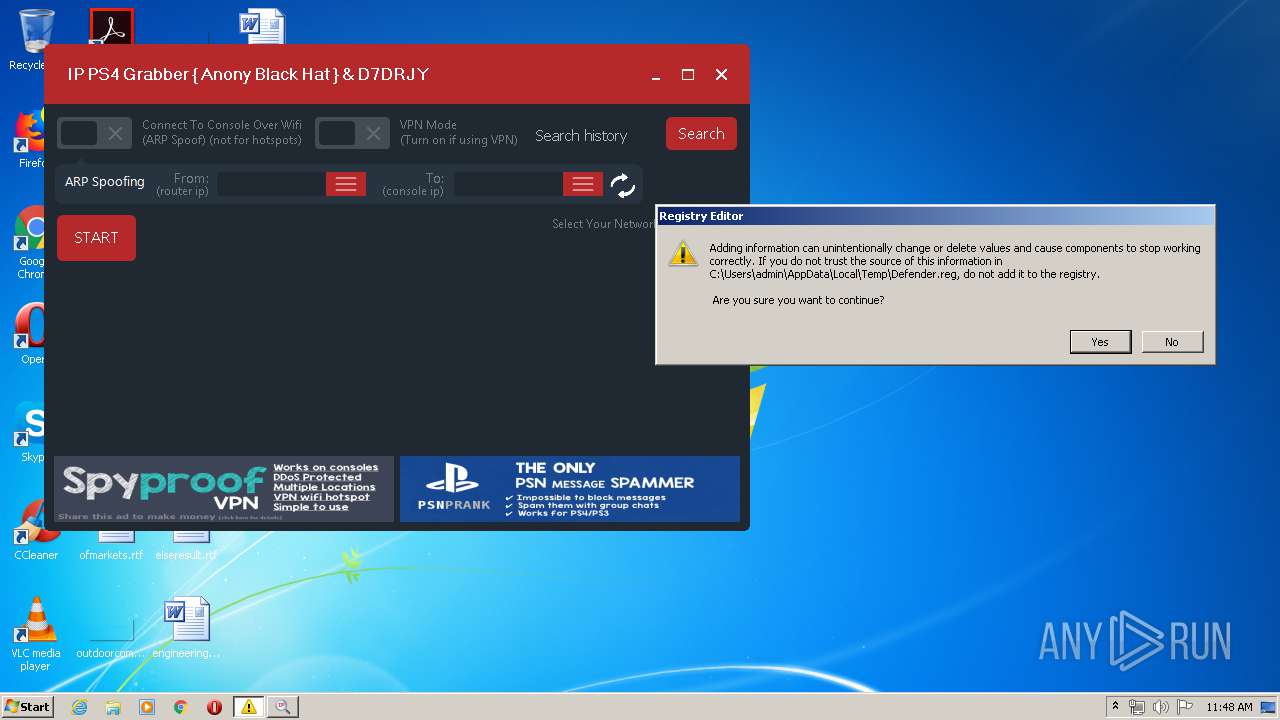1280x720 pixels.
Task: Show hidden system tray icons
Action: point(1116,707)
